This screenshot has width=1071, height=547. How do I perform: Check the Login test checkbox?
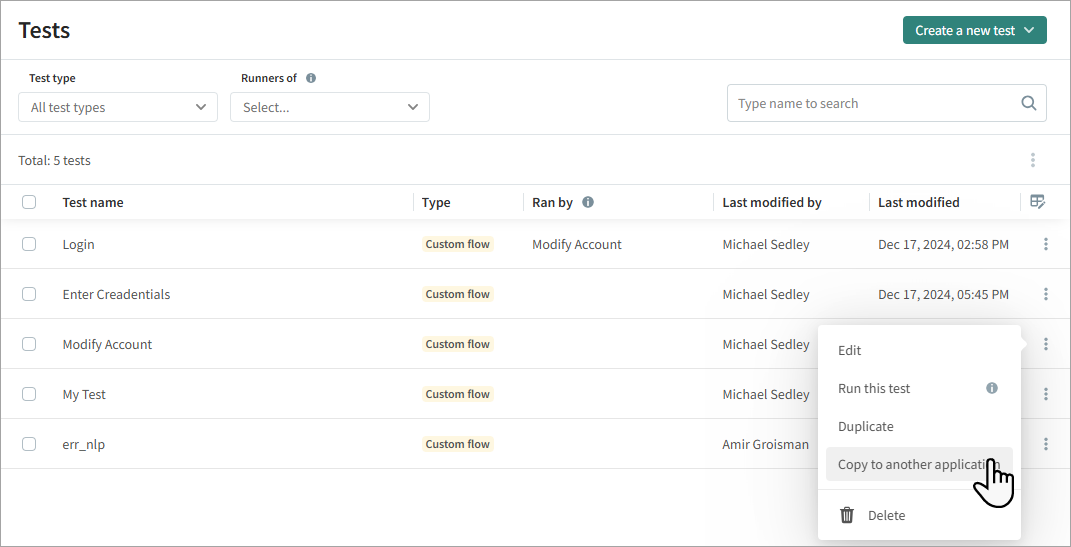tap(29, 244)
